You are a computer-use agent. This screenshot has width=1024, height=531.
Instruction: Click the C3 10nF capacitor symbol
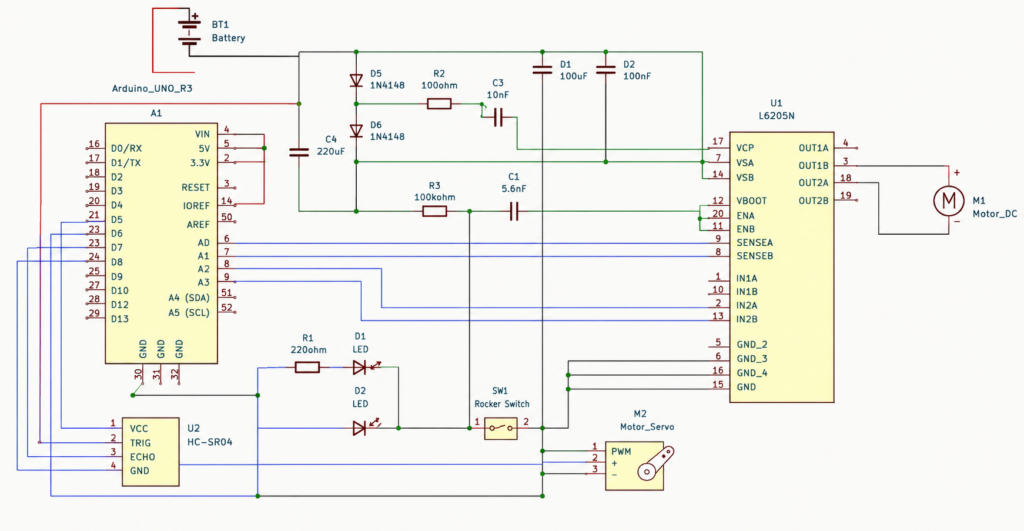tap(498, 118)
